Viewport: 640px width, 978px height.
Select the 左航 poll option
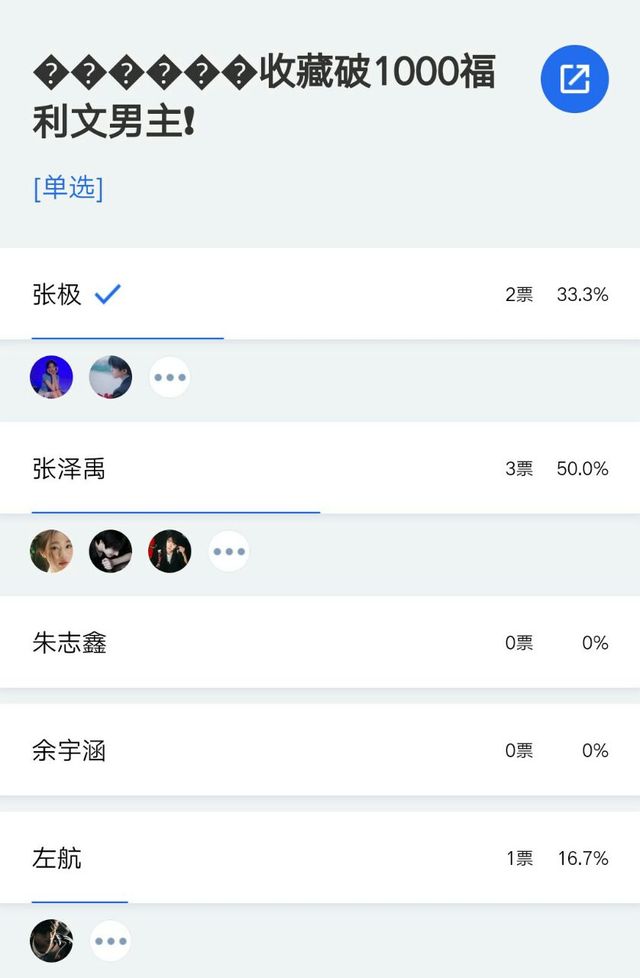click(x=57, y=859)
